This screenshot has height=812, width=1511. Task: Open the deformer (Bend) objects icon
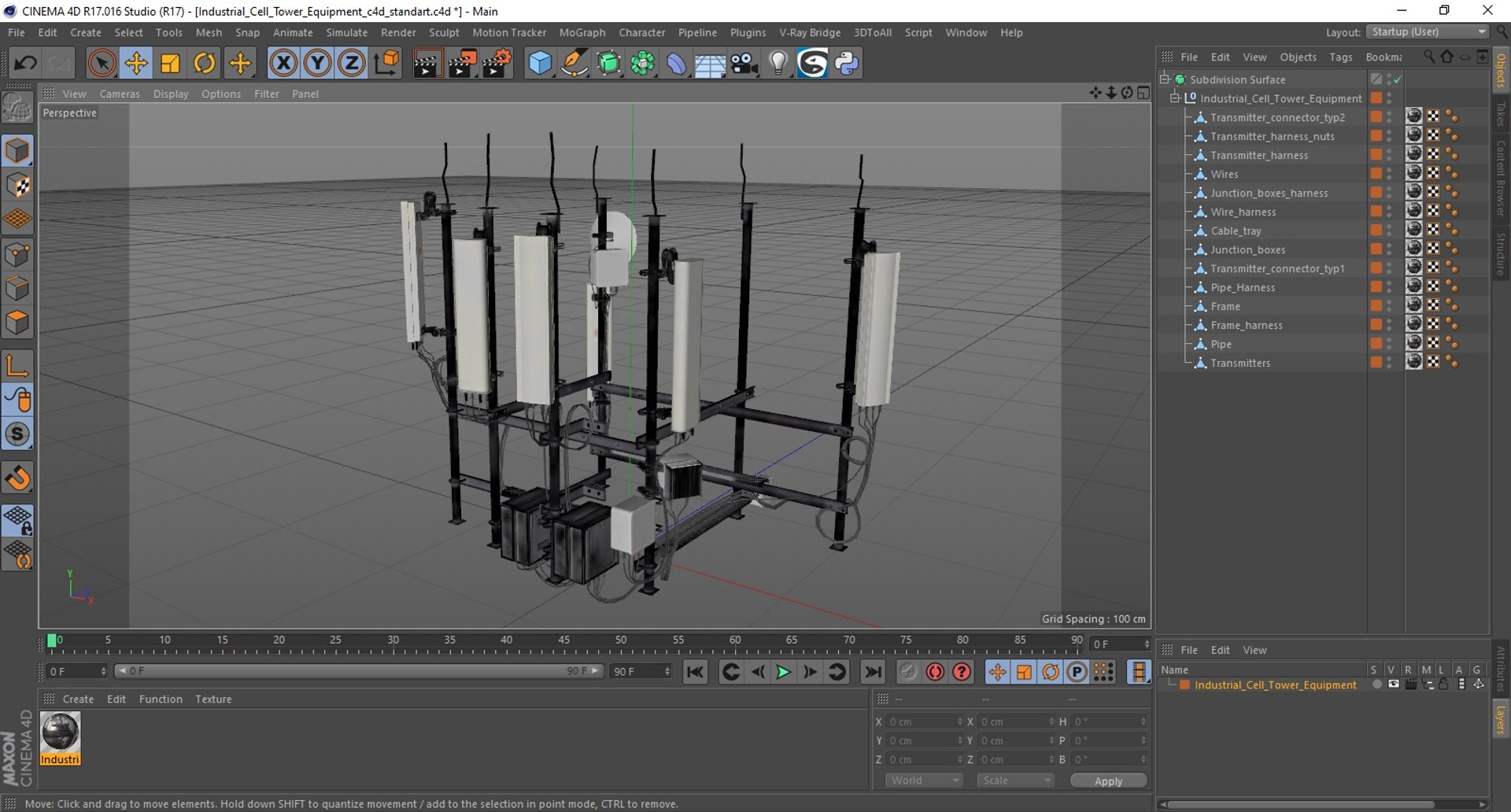(677, 63)
